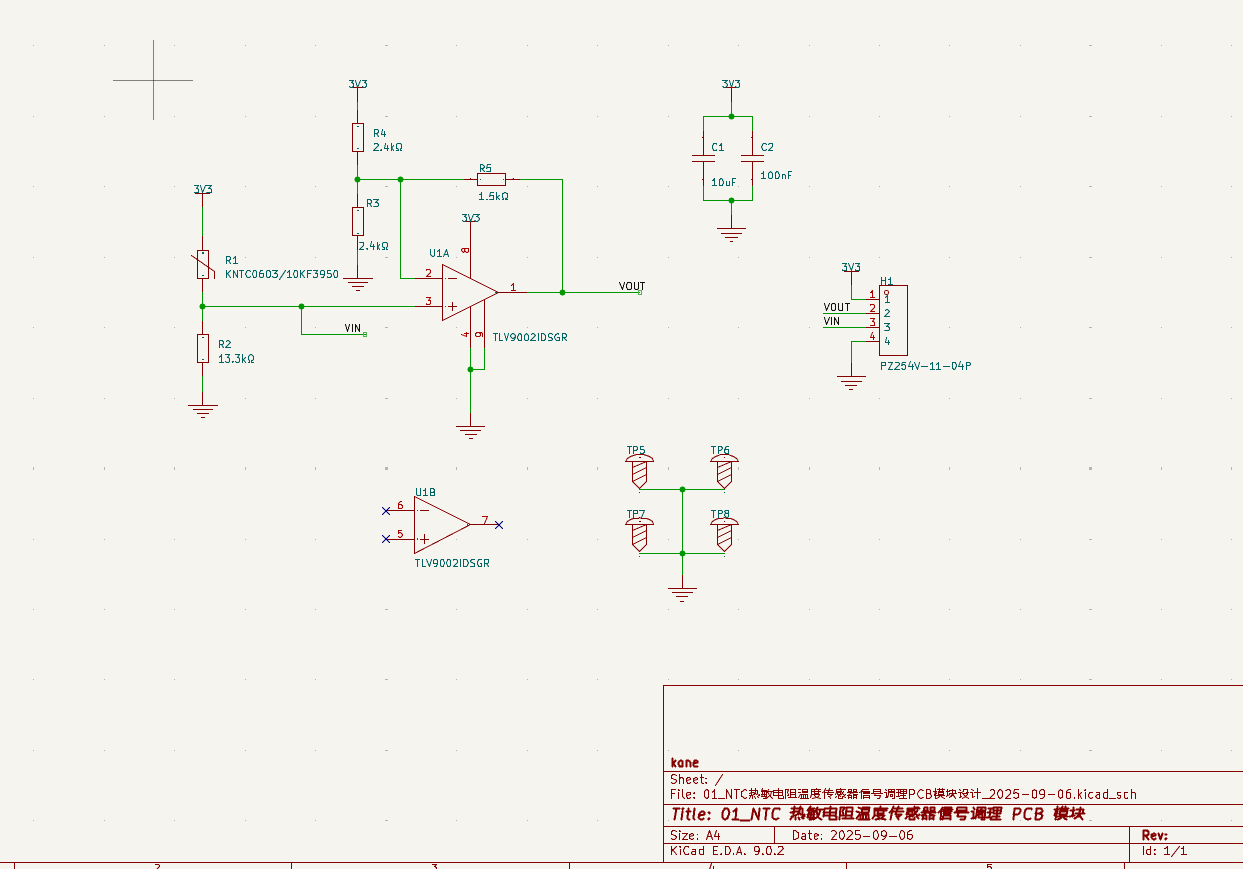This screenshot has height=869, width=1243.
Task: Click the 3V3 power symbol above R4
Action: click(357, 85)
